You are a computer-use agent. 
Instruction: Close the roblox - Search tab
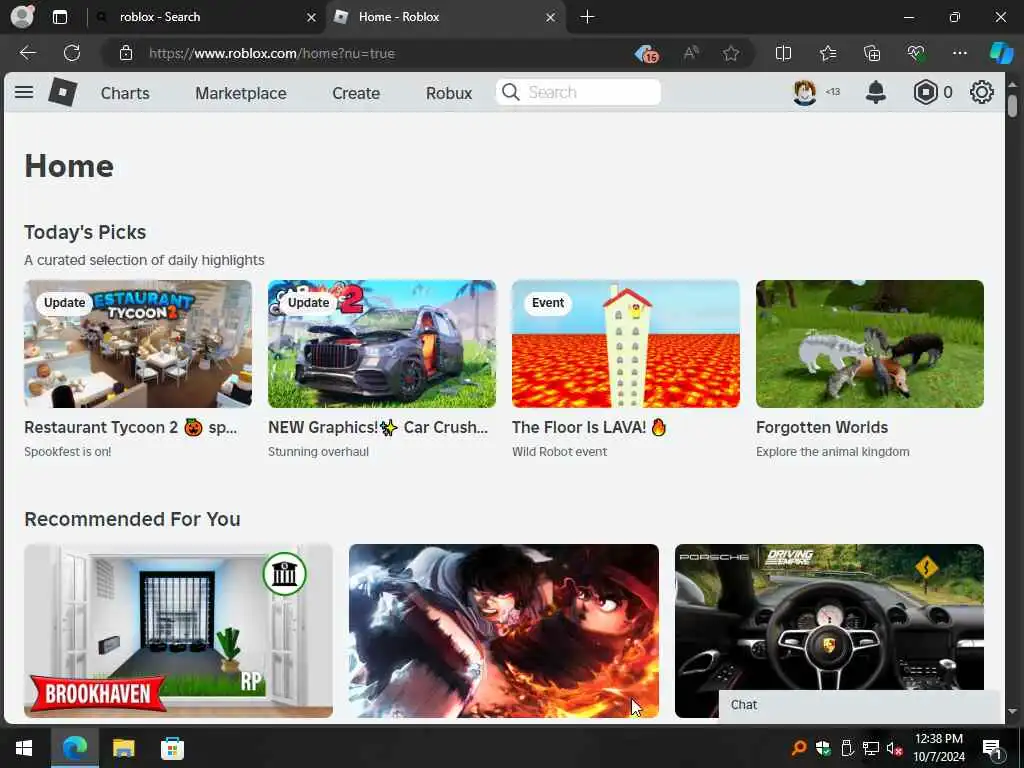click(312, 18)
